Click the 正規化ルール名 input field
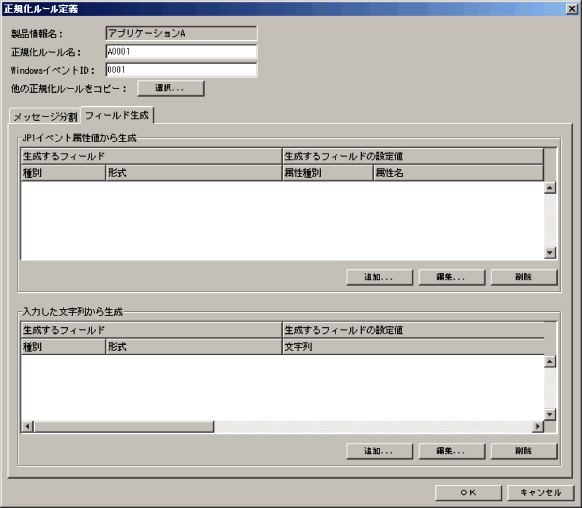The height and width of the screenshot is (508, 582). pyautogui.click(x=181, y=52)
